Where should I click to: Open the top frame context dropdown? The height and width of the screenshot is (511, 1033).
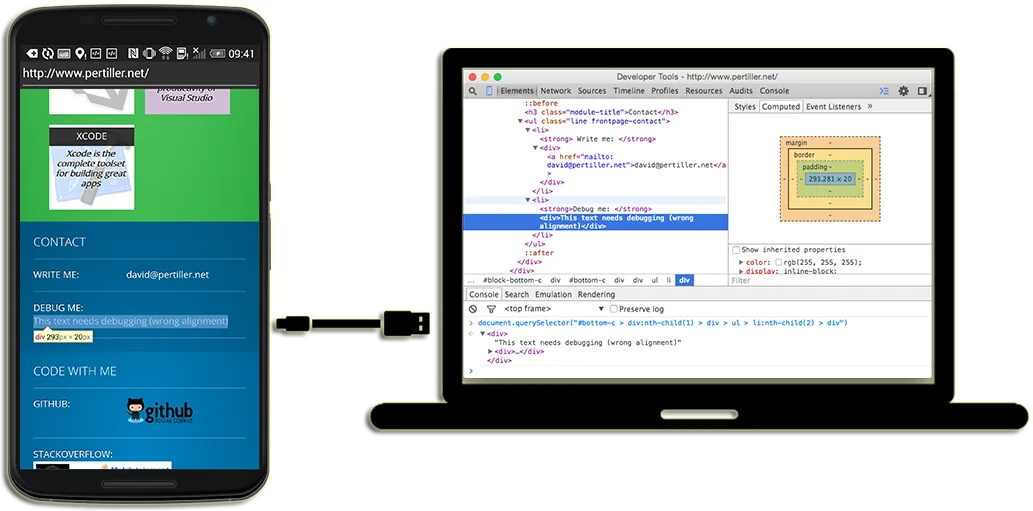tap(554, 309)
